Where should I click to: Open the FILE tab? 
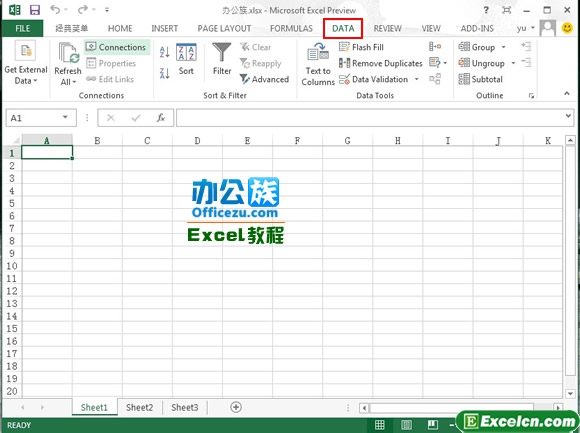click(23, 28)
